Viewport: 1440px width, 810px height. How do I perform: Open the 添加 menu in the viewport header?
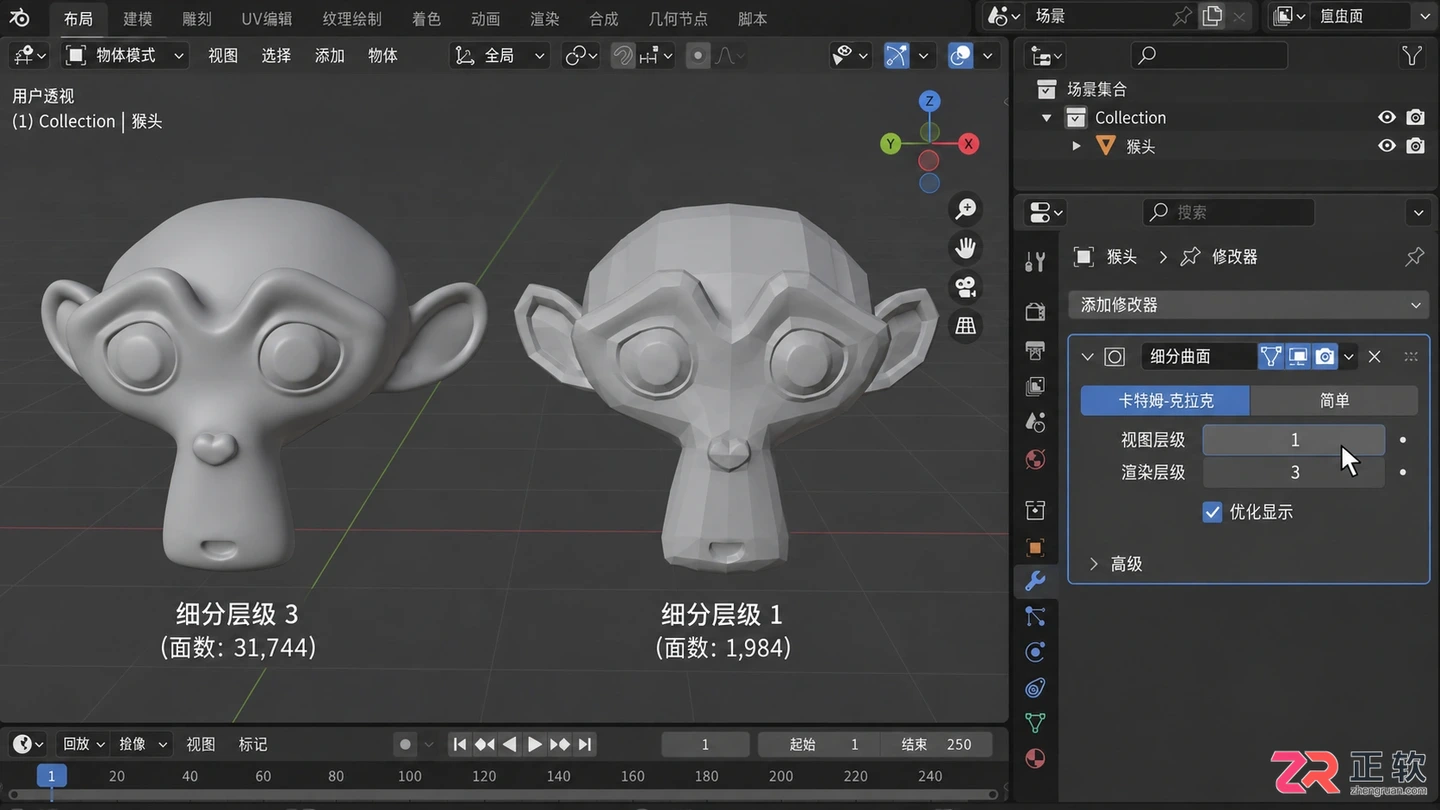[329, 56]
